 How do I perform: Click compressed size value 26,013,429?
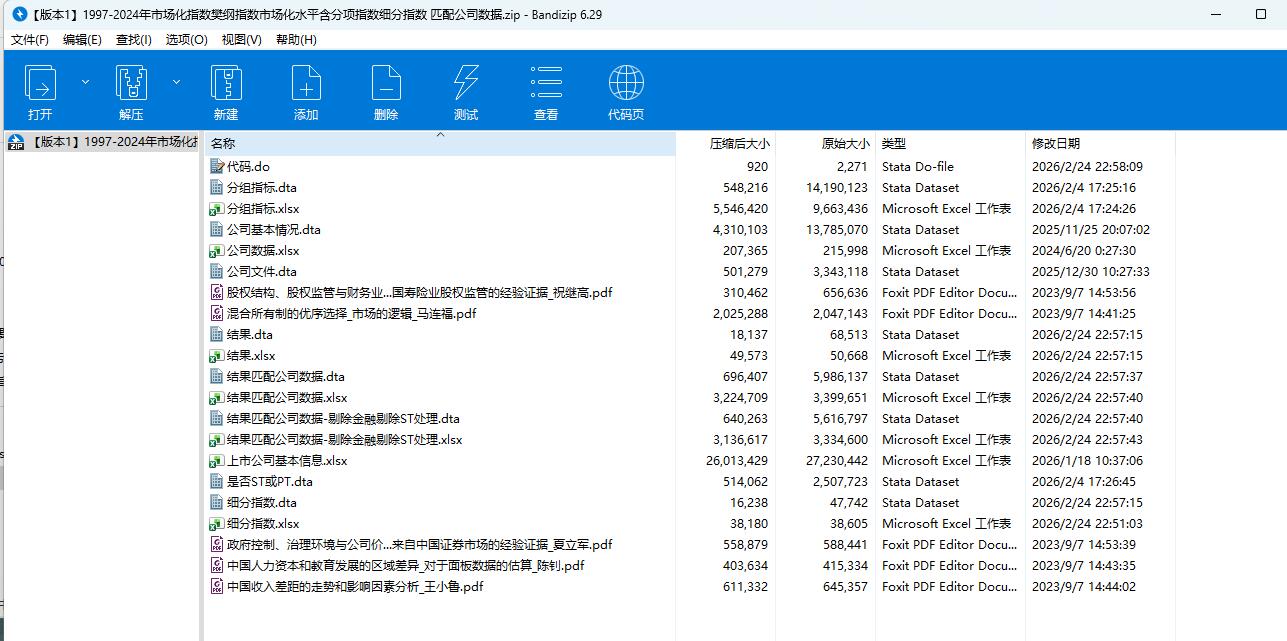click(x=736, y=461)
